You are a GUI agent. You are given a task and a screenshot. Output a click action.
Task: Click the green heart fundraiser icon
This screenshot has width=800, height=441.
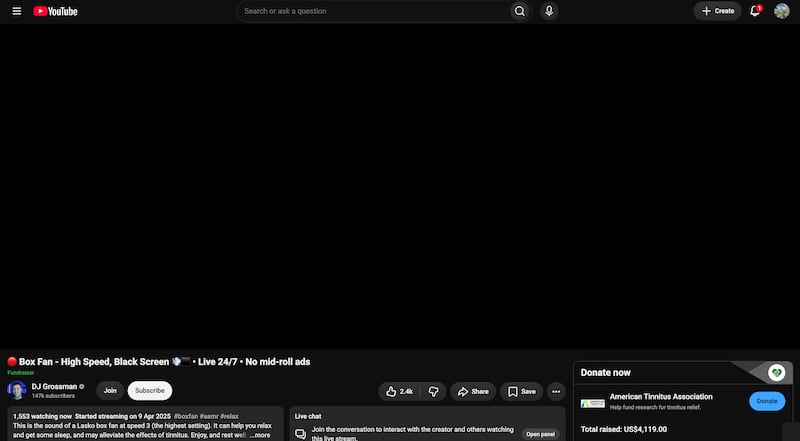777,373
